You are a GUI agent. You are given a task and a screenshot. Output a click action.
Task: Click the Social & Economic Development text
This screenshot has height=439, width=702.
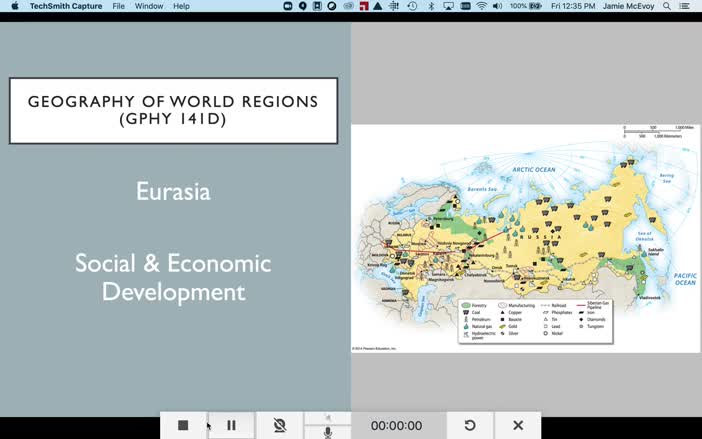click(173, 277)
